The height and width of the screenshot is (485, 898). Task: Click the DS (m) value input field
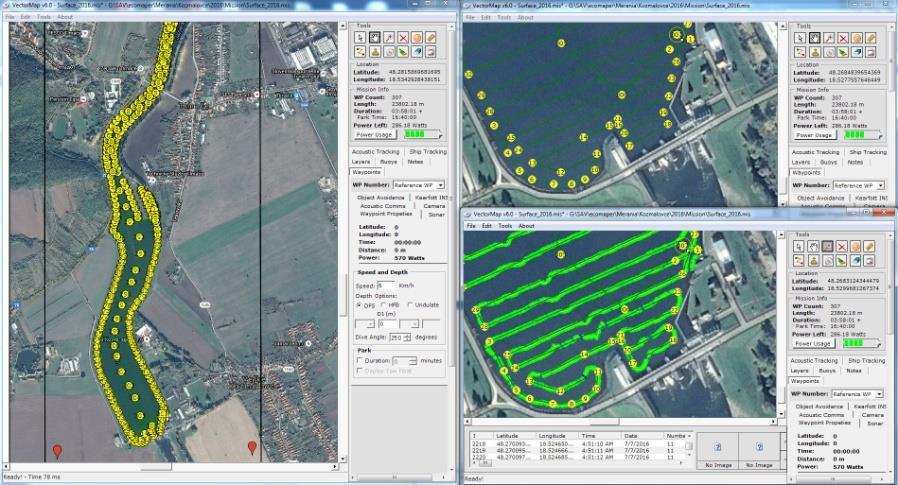387,324
